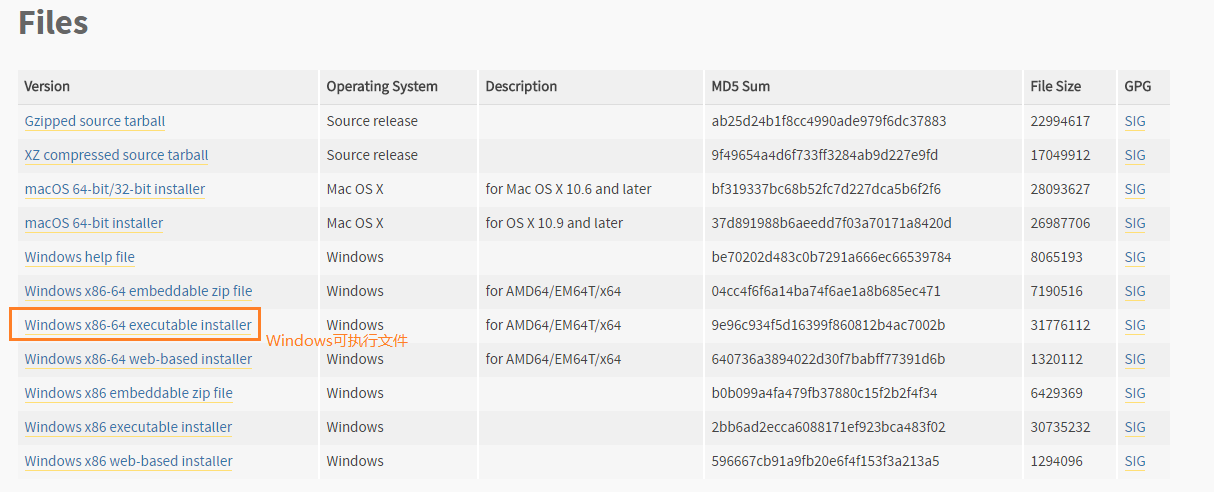Download Windows x86 embeddable zip file
The width and height of the screenshot is (1214, 492).
click(129, 393)
